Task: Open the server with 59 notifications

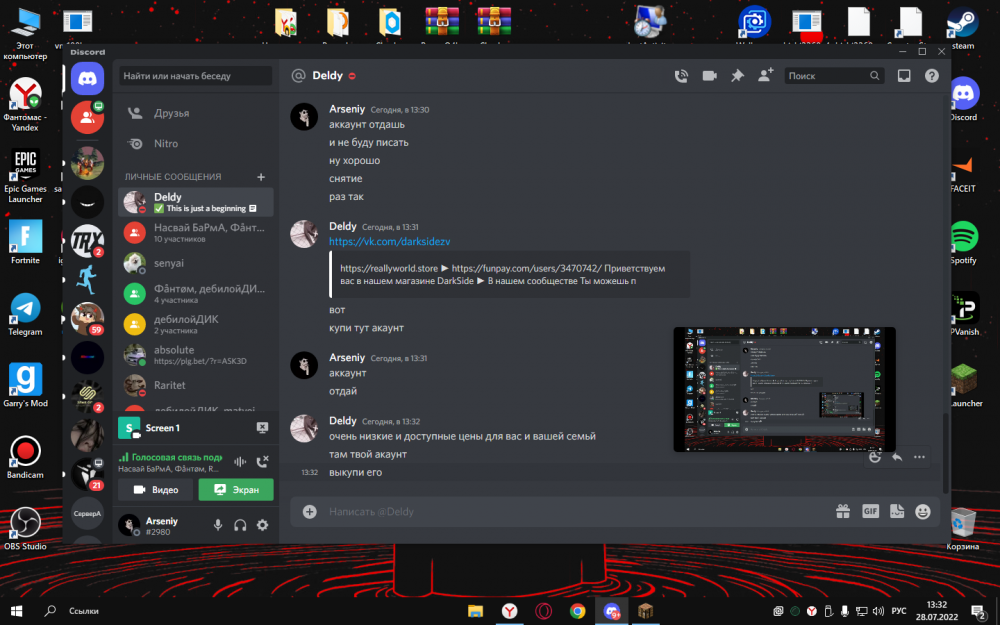Action: pyautogui.click(x=87, y=318)
